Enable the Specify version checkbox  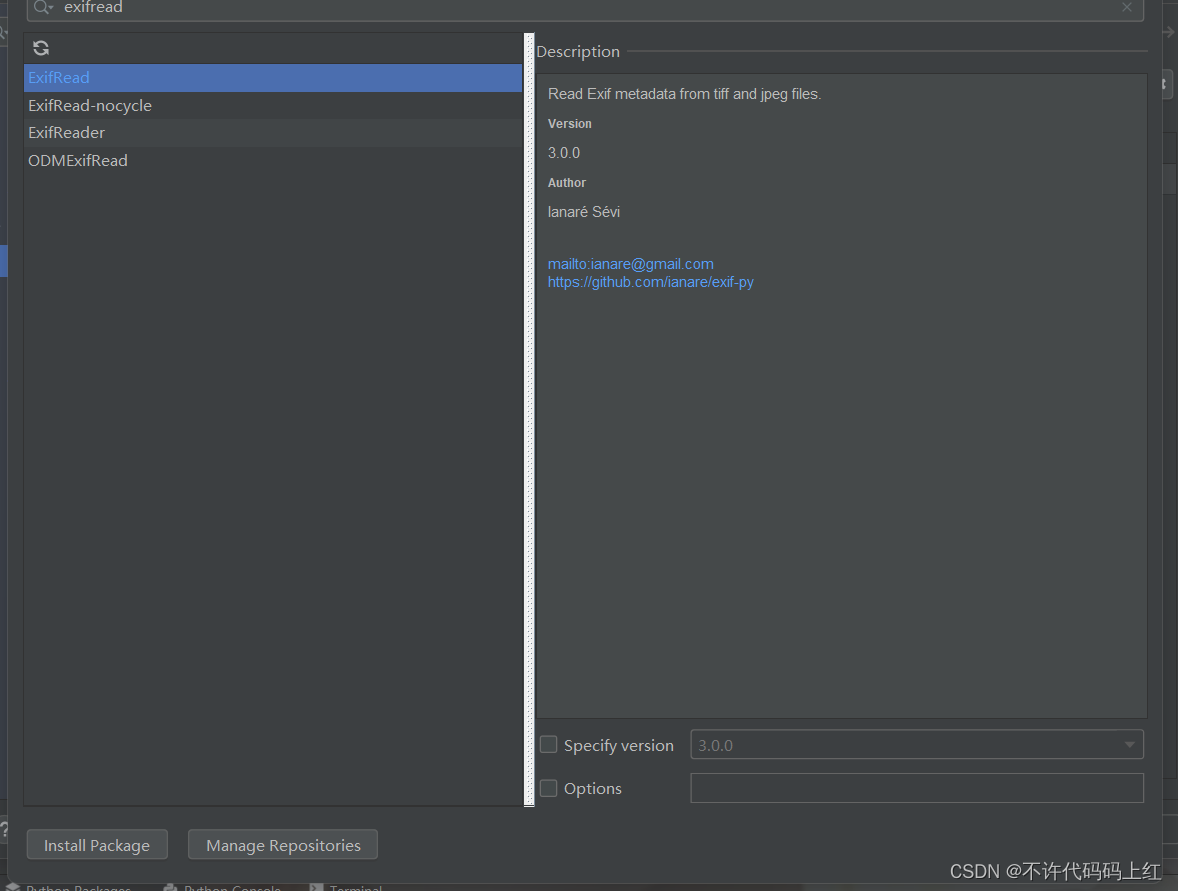click(548, 745)
